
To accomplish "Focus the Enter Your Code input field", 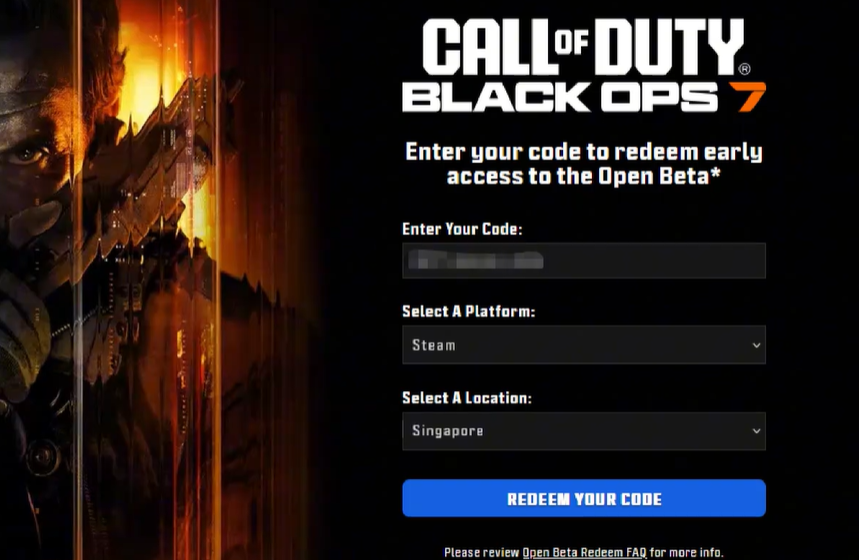I will coord(583,261).
